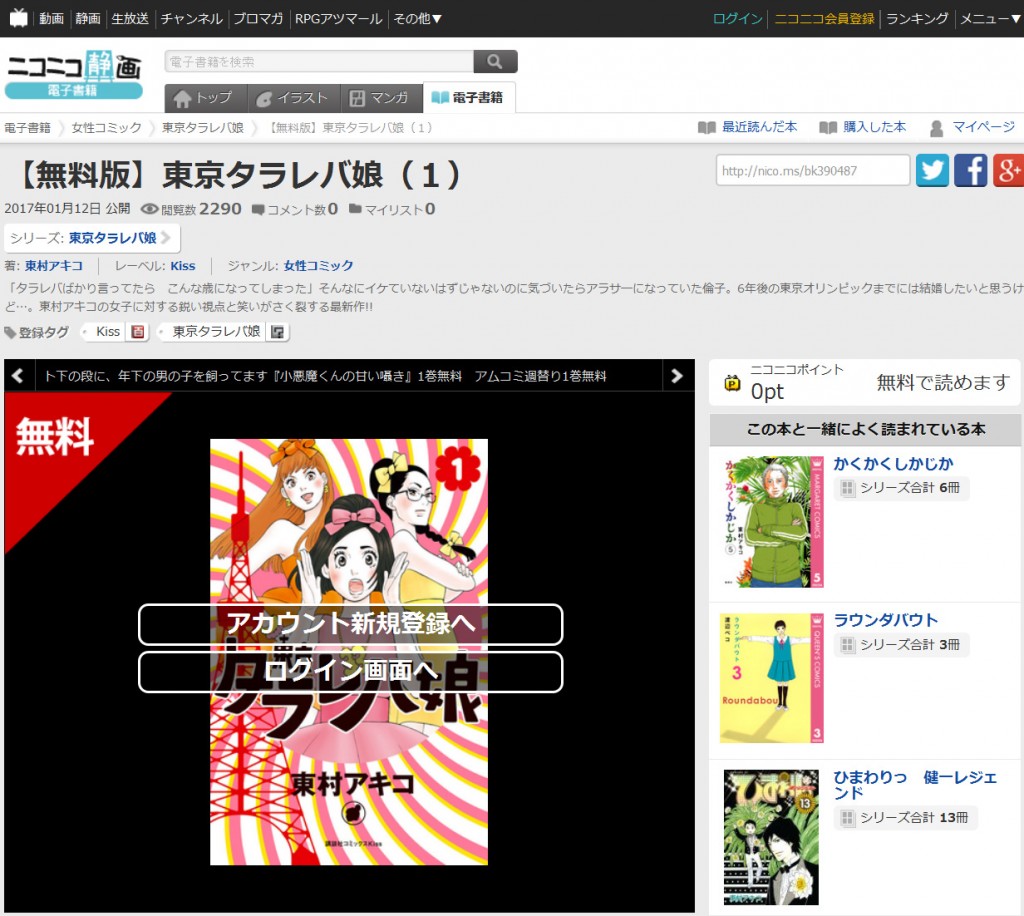Open ひまわりっ 健一レジェンド title link
The width and height of the screenshot is (1024, 916).
915,785
